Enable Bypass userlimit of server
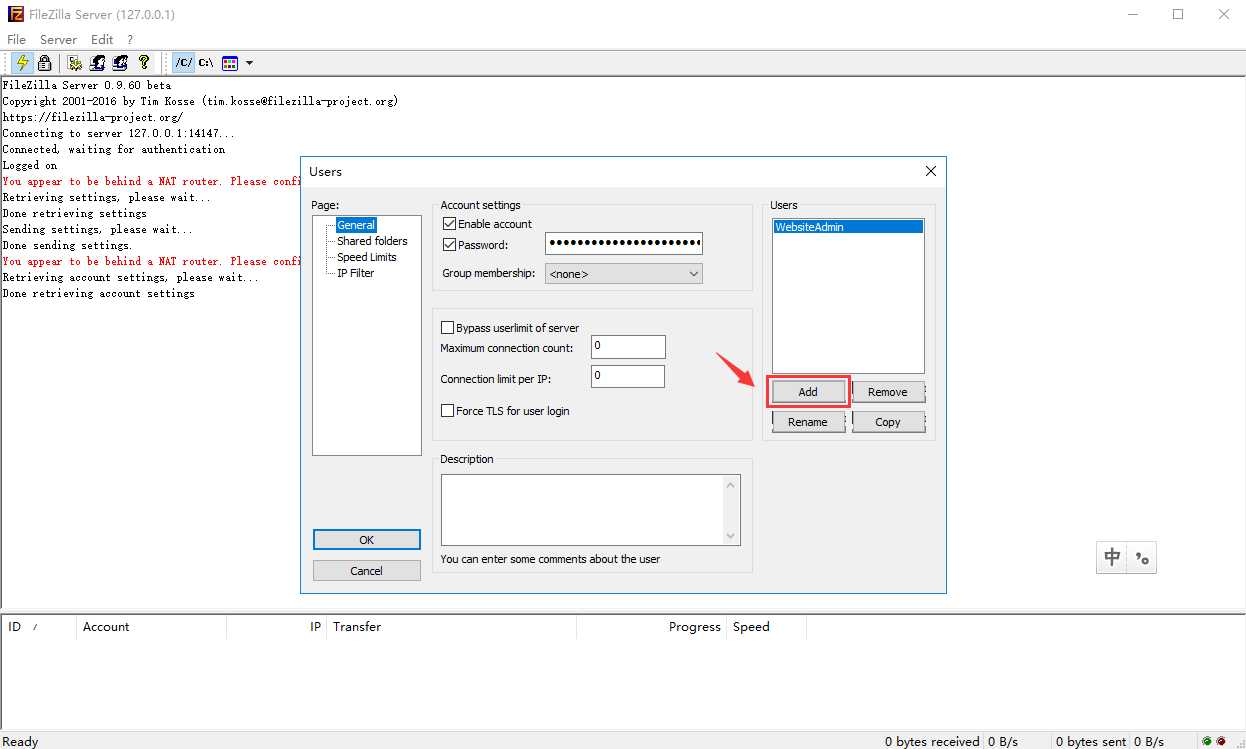 [448, 328]
